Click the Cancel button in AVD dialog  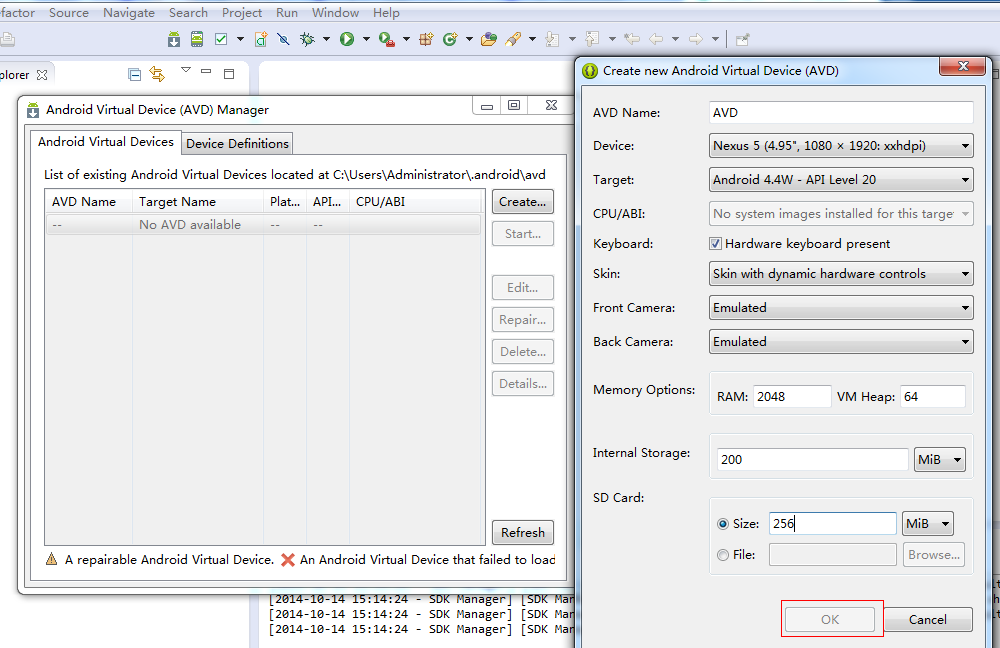[x=928, y=619]
